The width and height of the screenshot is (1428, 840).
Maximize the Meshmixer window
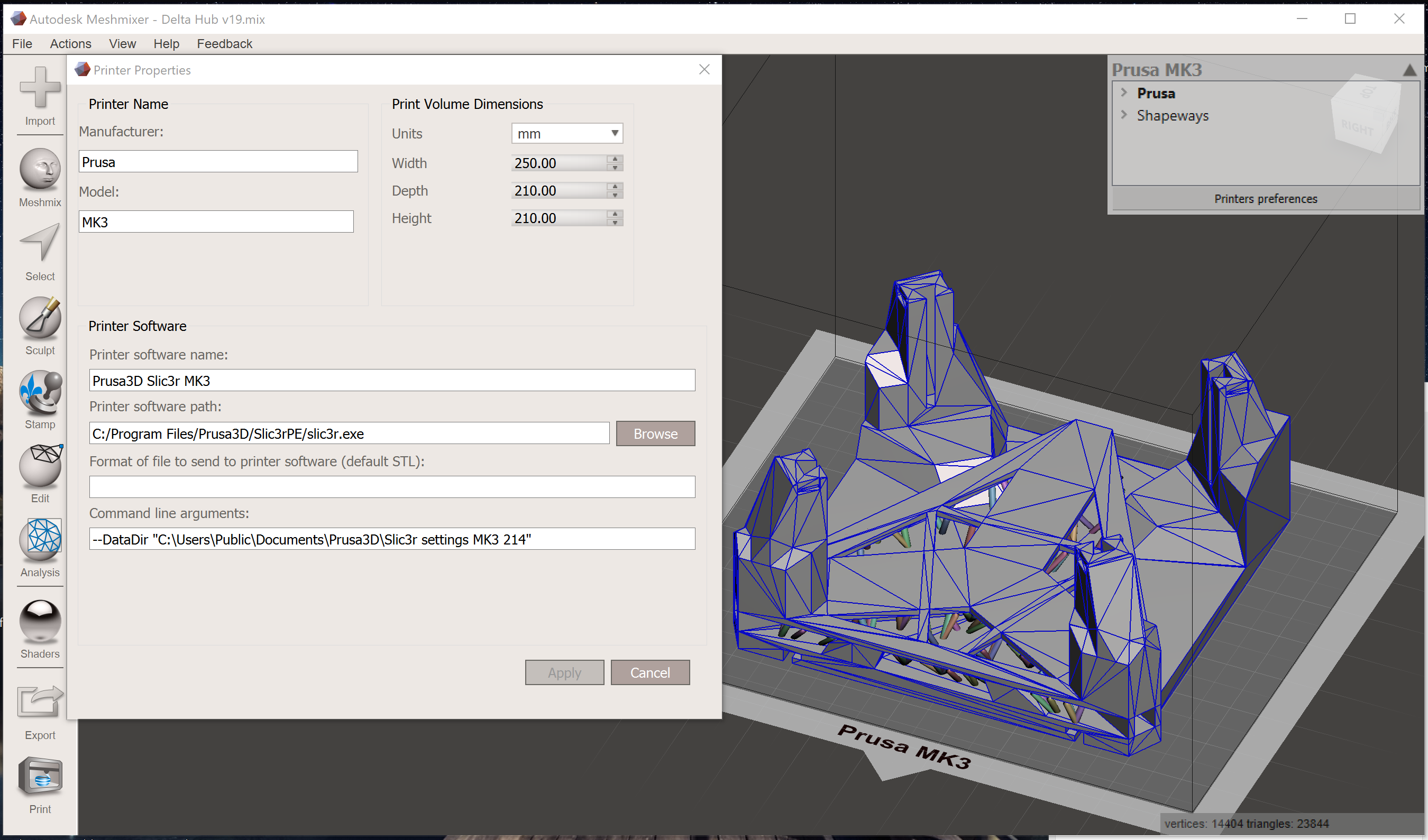tap(1350, 19)
